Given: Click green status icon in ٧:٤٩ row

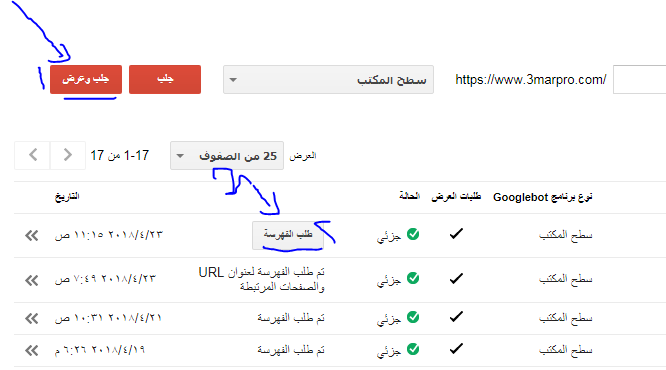Looking at the screenshot, I should click(413, 278).
